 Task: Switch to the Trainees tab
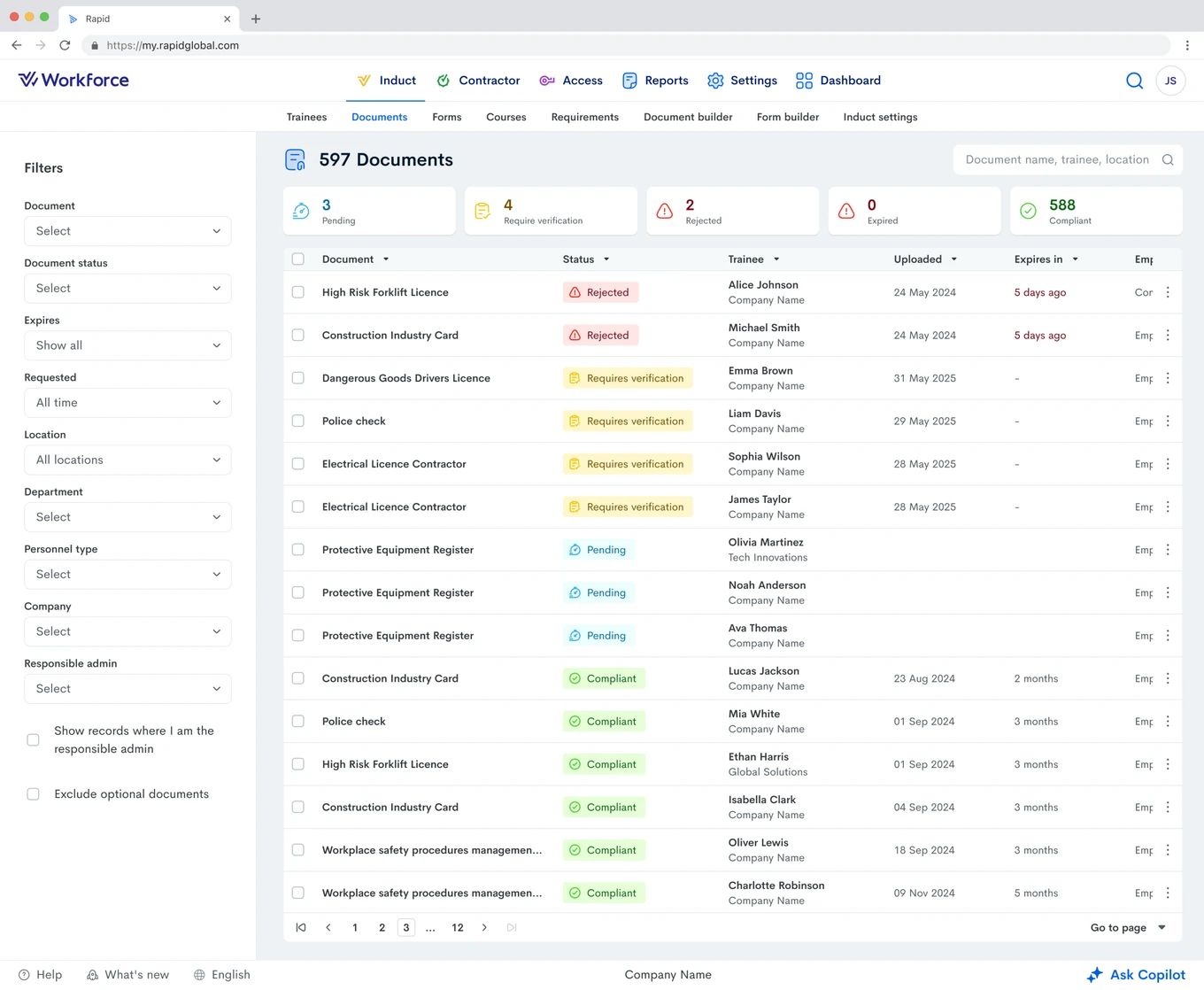tap(306, 117)
